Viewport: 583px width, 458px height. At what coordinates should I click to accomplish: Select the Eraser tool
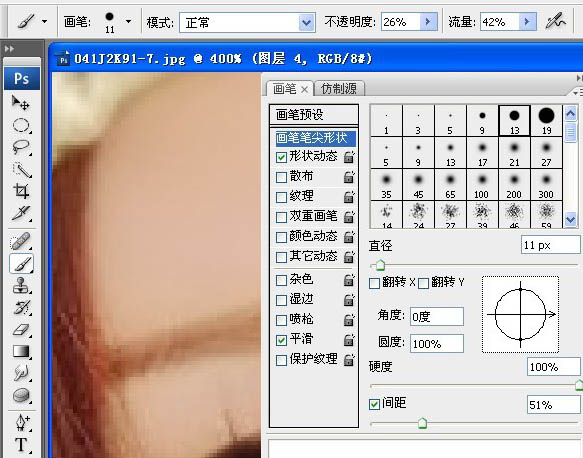tap(21, 329)
